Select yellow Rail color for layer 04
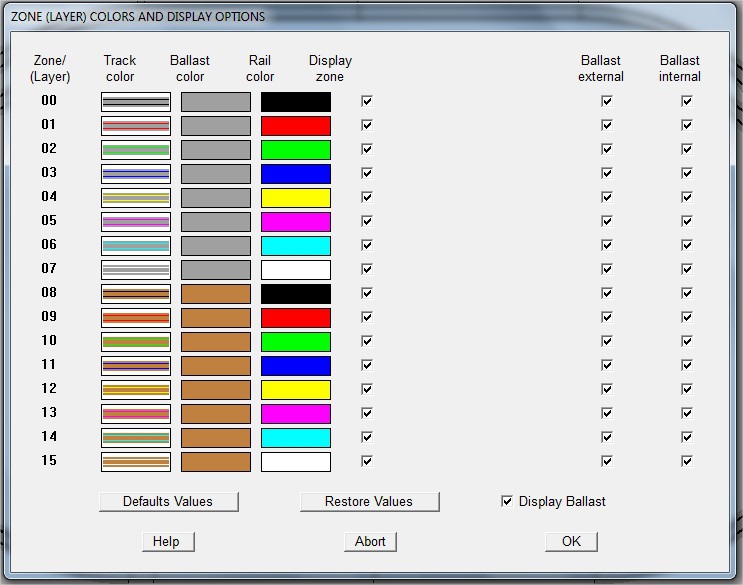Image resolution: width=743 pixels, height=585 pixels. [x=296, y=198]
